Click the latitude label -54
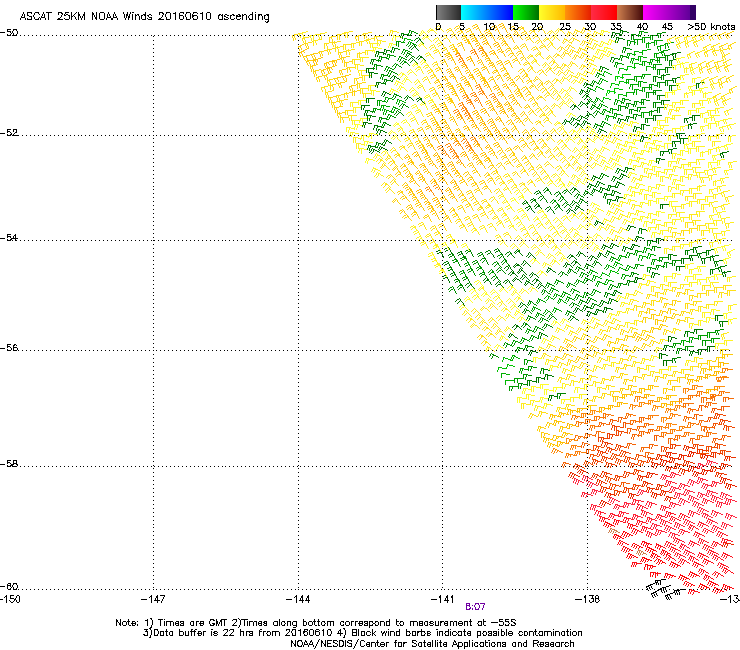Image resolution: width=740 pixels, height=650 pixels. point(9,238)
